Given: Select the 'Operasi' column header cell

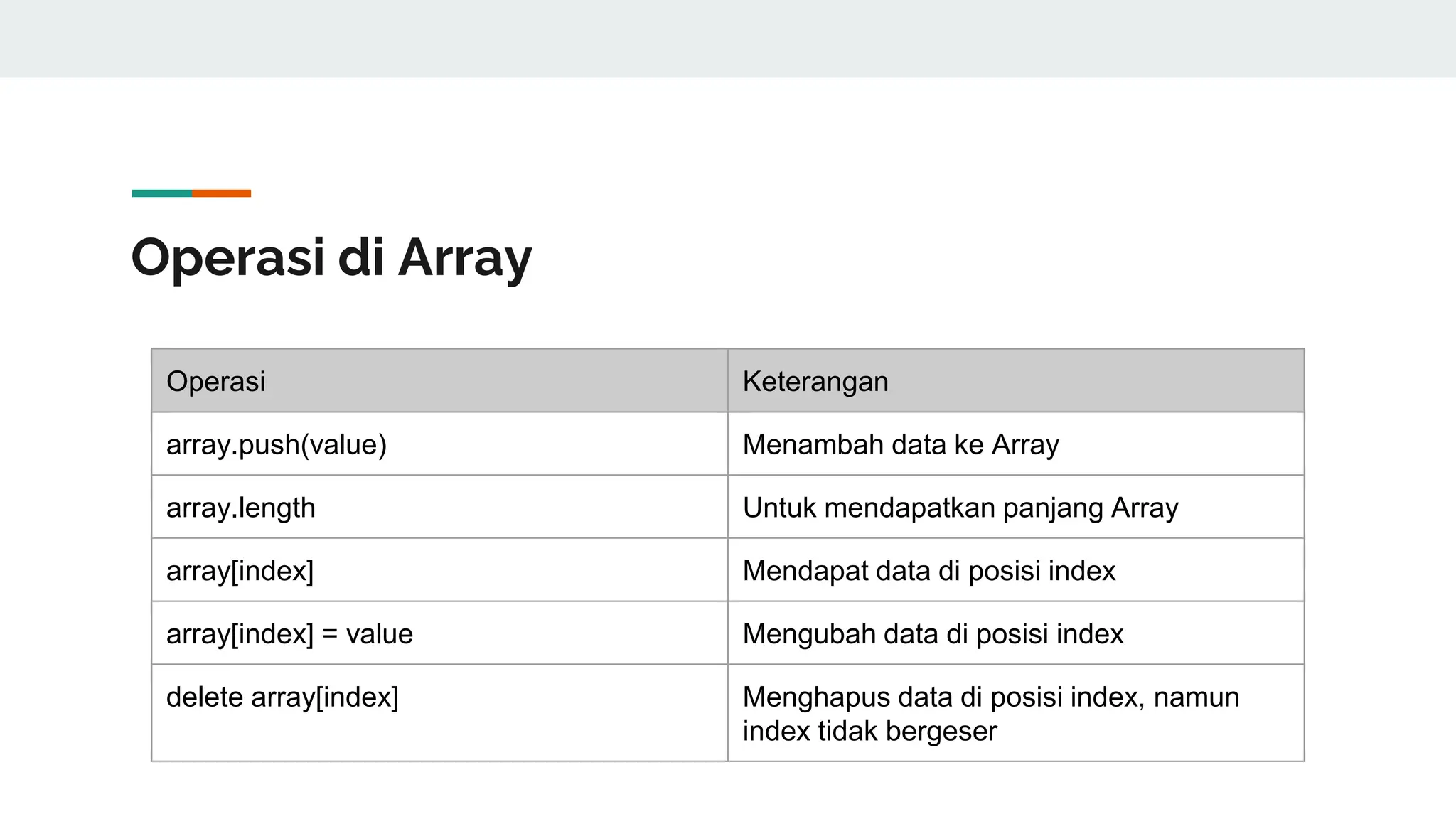Looking at the screenshot, I should click(439, 380).
